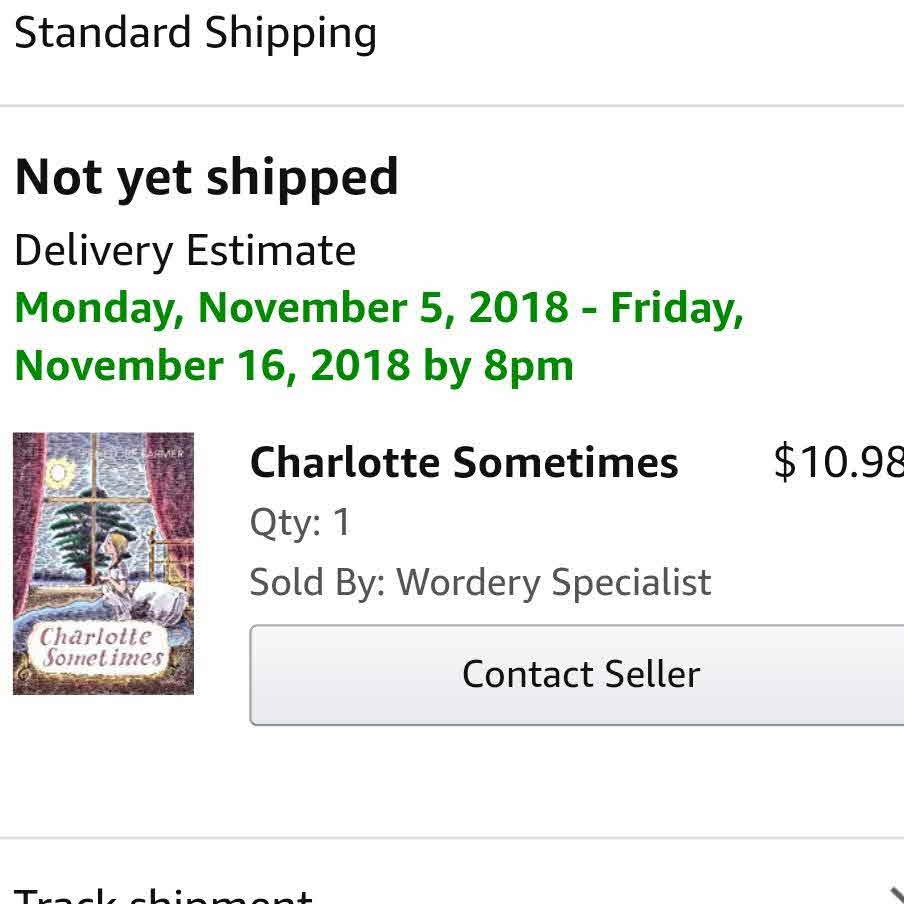904x904 pixels.
Task: Click the word Friday in delivery range
Action: click(x=675, y=307)
